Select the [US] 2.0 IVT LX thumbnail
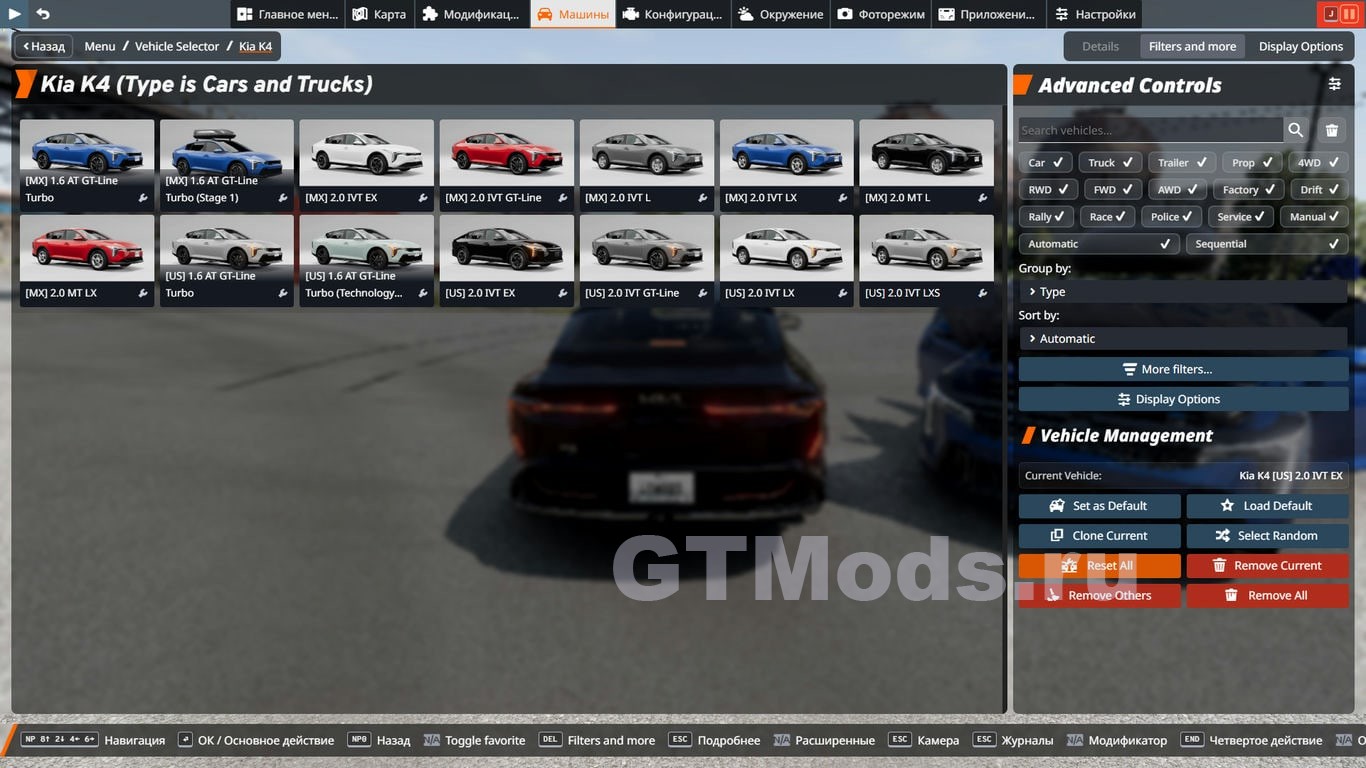The image size is (1366, 768). (x=787, y=260)
